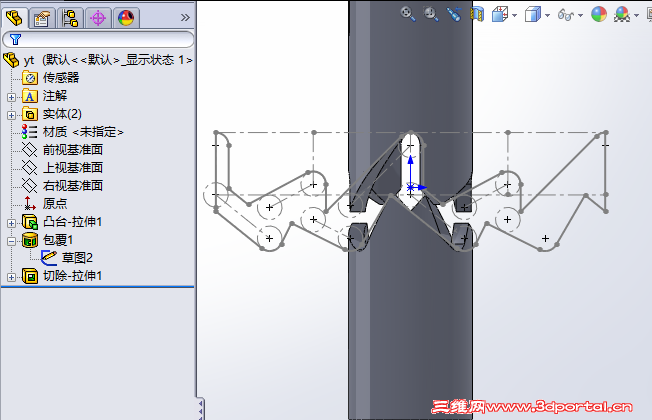This screenshot has height=420, width=652.
Task: Select the 原点 origin item
Action: click(45, 203)
